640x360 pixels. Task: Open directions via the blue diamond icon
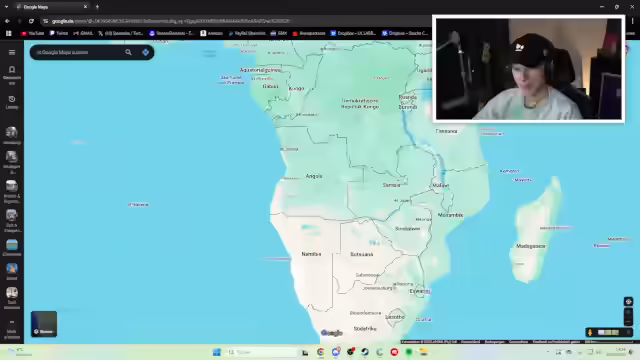145,52
